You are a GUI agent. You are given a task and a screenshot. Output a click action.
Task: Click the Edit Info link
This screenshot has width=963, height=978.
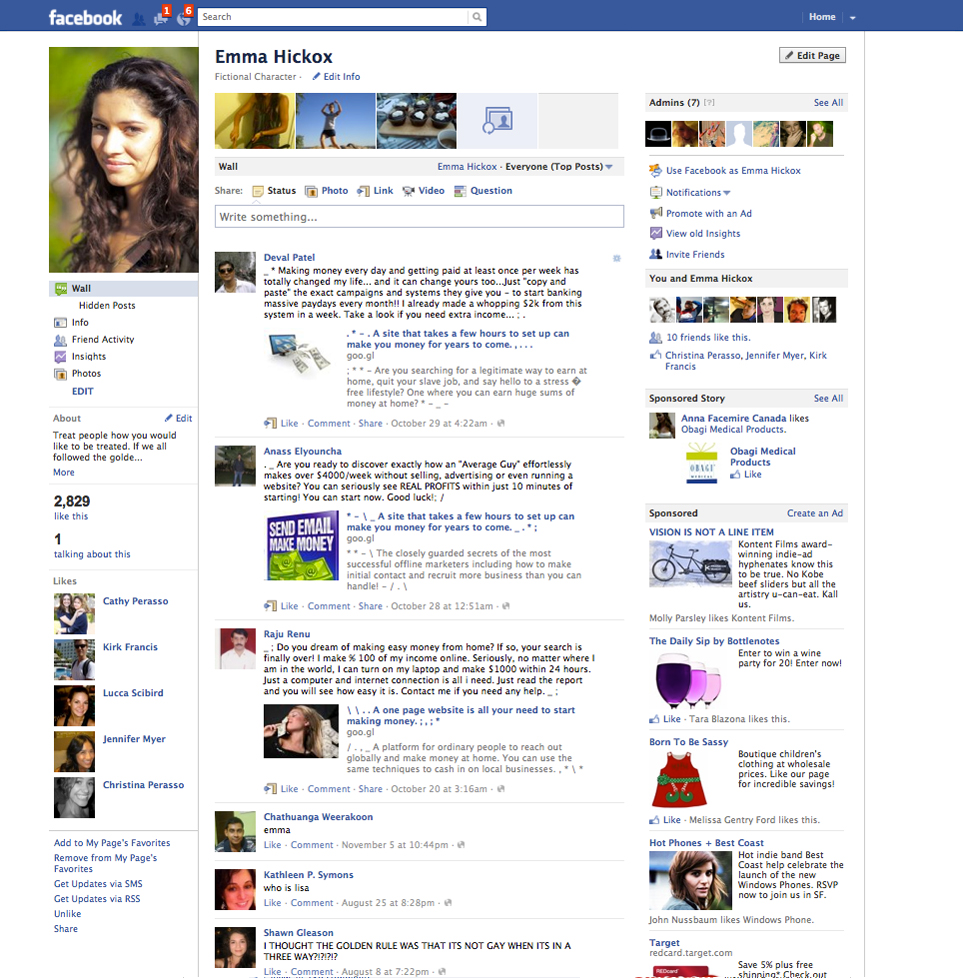(342, 77)
